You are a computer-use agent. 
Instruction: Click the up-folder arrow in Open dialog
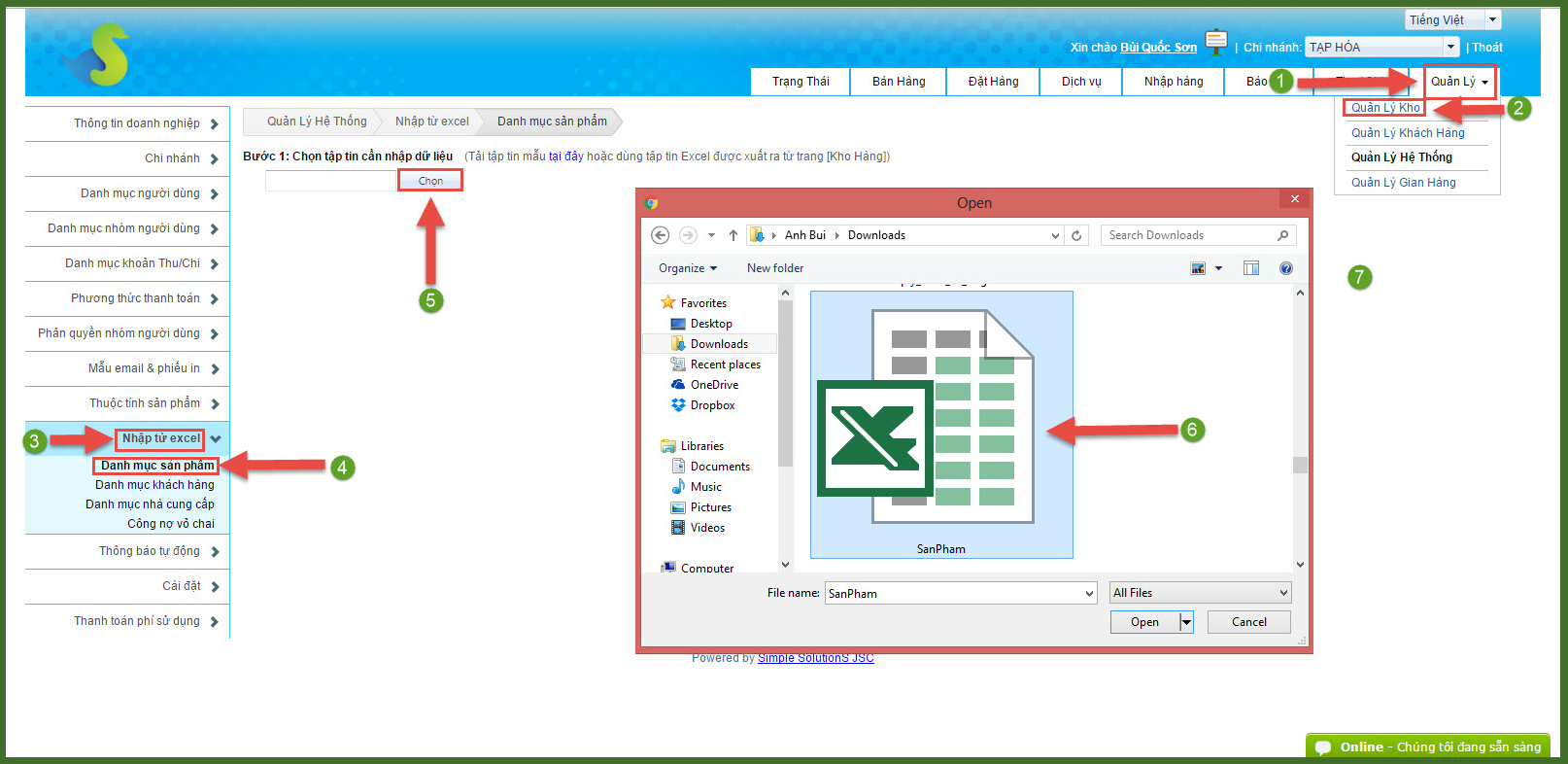[733, 235]
